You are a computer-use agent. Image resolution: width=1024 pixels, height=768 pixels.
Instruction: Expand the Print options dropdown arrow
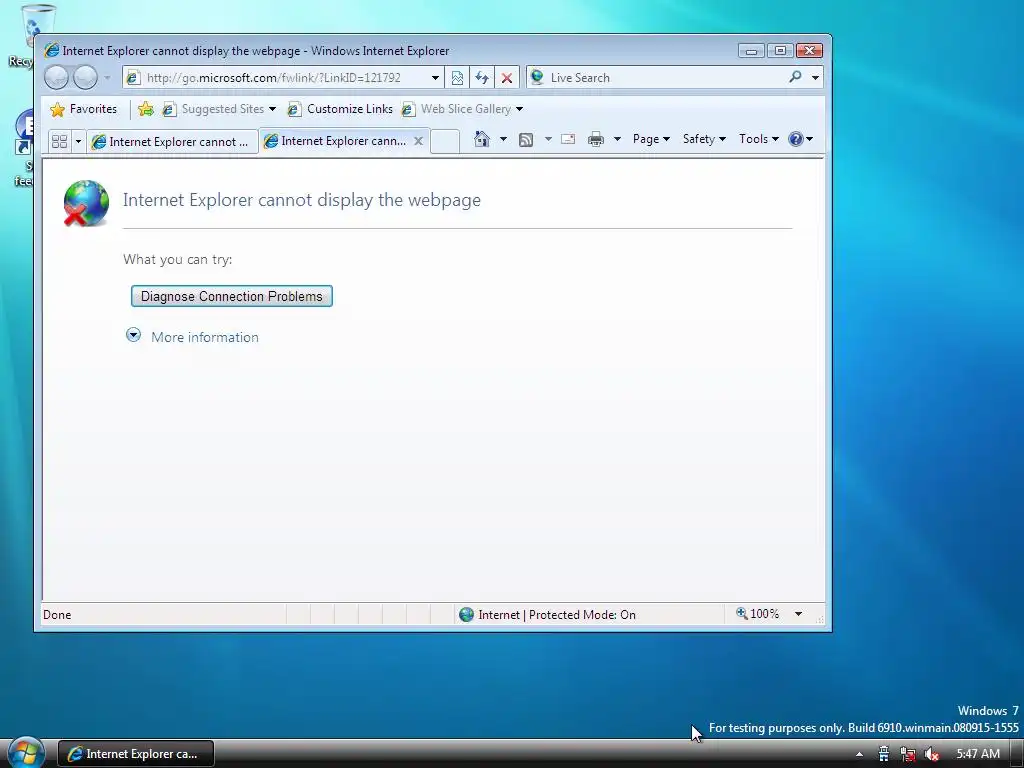(x=617, y=139)
